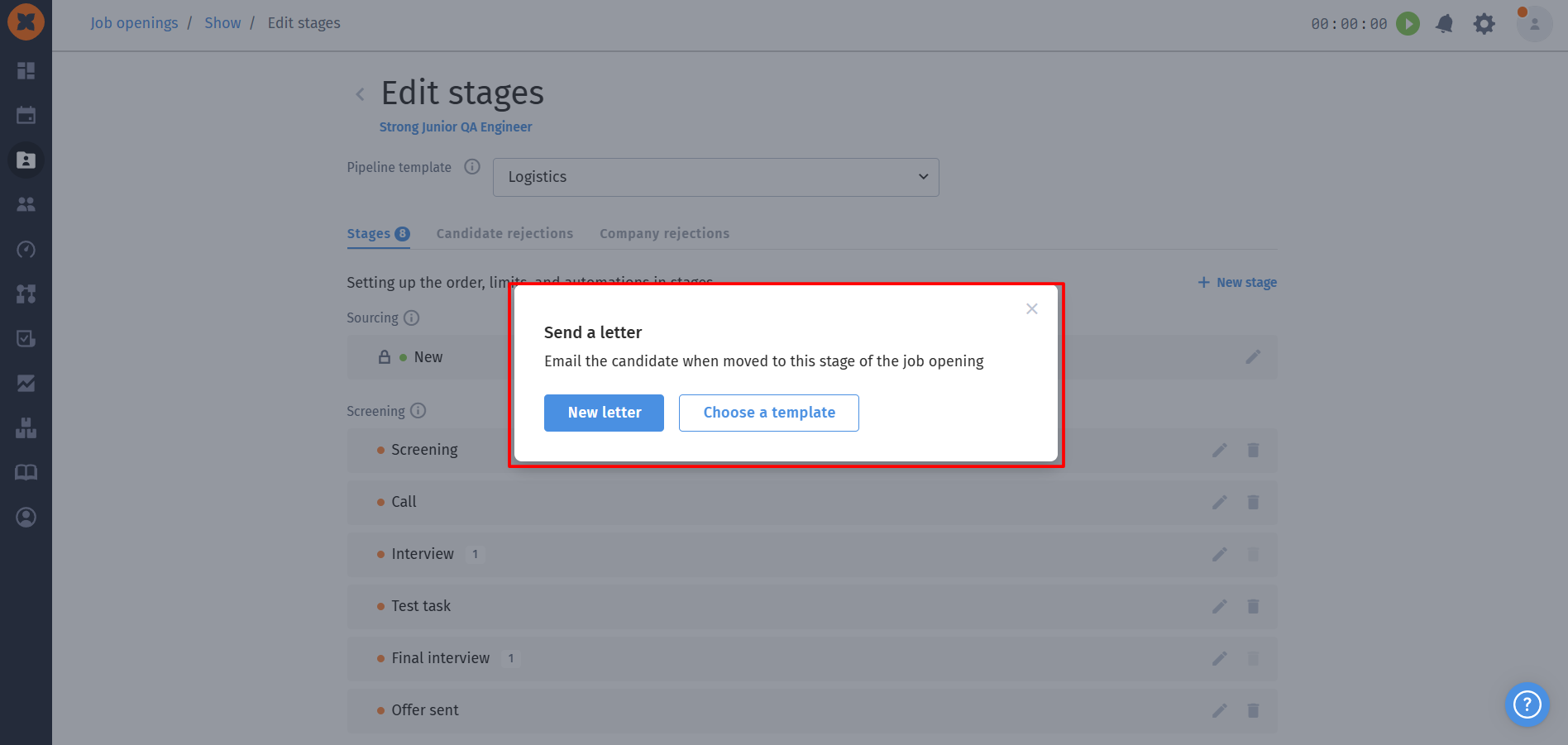Viewport: 1568px width, 745px height.
Task: Switch to Company rejections tab
Action: coord(664,234)
